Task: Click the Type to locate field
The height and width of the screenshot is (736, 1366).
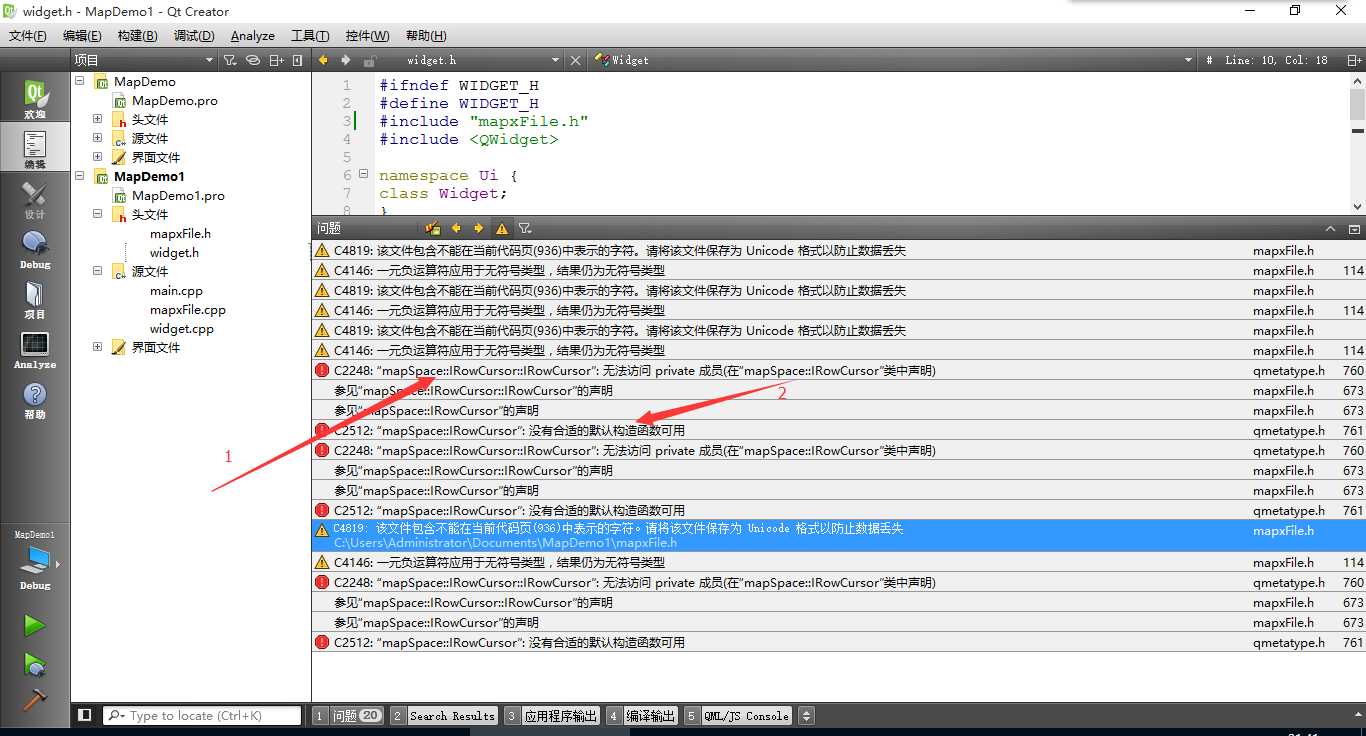Action: coord(201,715)
